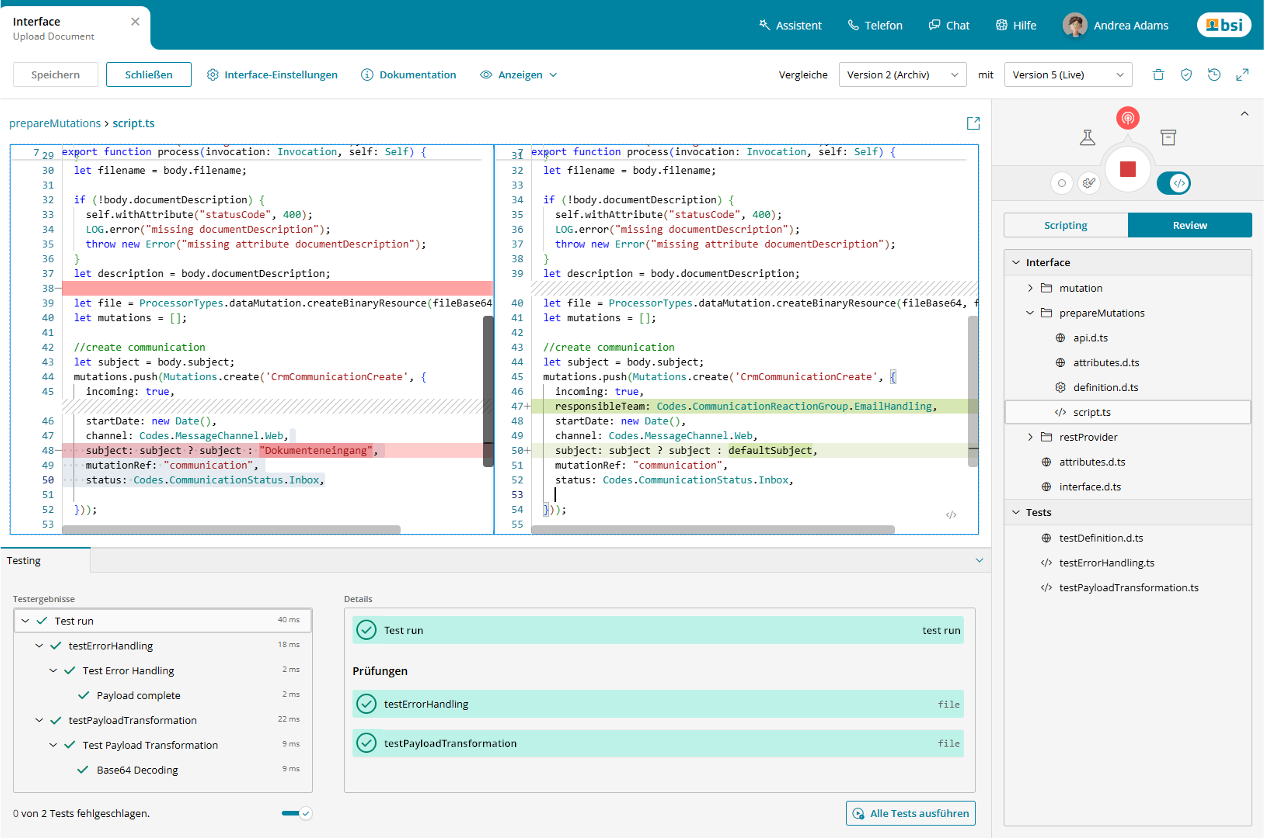
Task: Switch to the Scripting tab
Action: pos(1066,225)
